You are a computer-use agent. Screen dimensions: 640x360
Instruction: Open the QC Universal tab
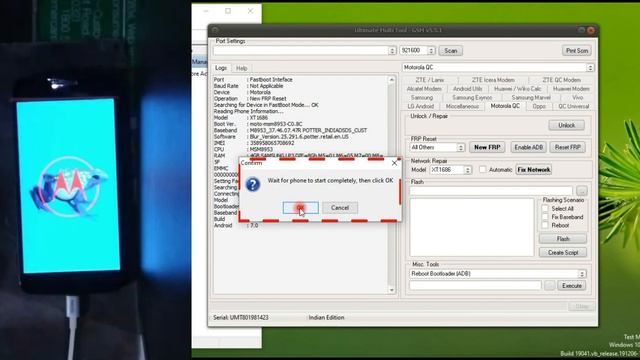click(573, 106)
